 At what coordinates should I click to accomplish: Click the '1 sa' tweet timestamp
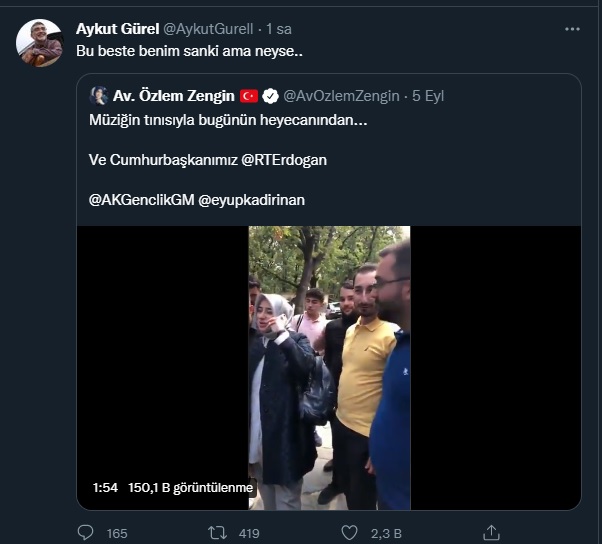coord(279,29)
